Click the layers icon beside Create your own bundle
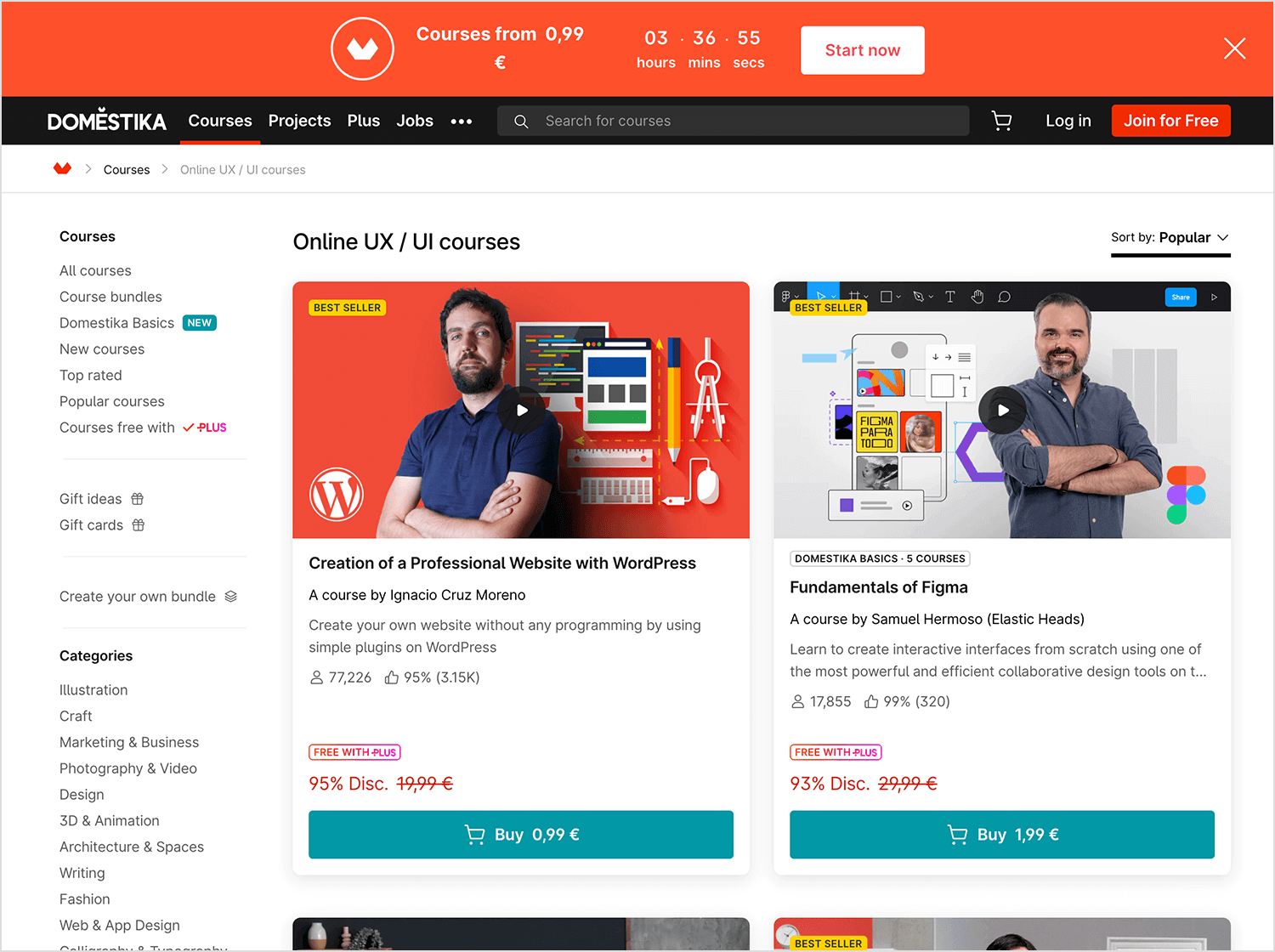 point(230,597)
